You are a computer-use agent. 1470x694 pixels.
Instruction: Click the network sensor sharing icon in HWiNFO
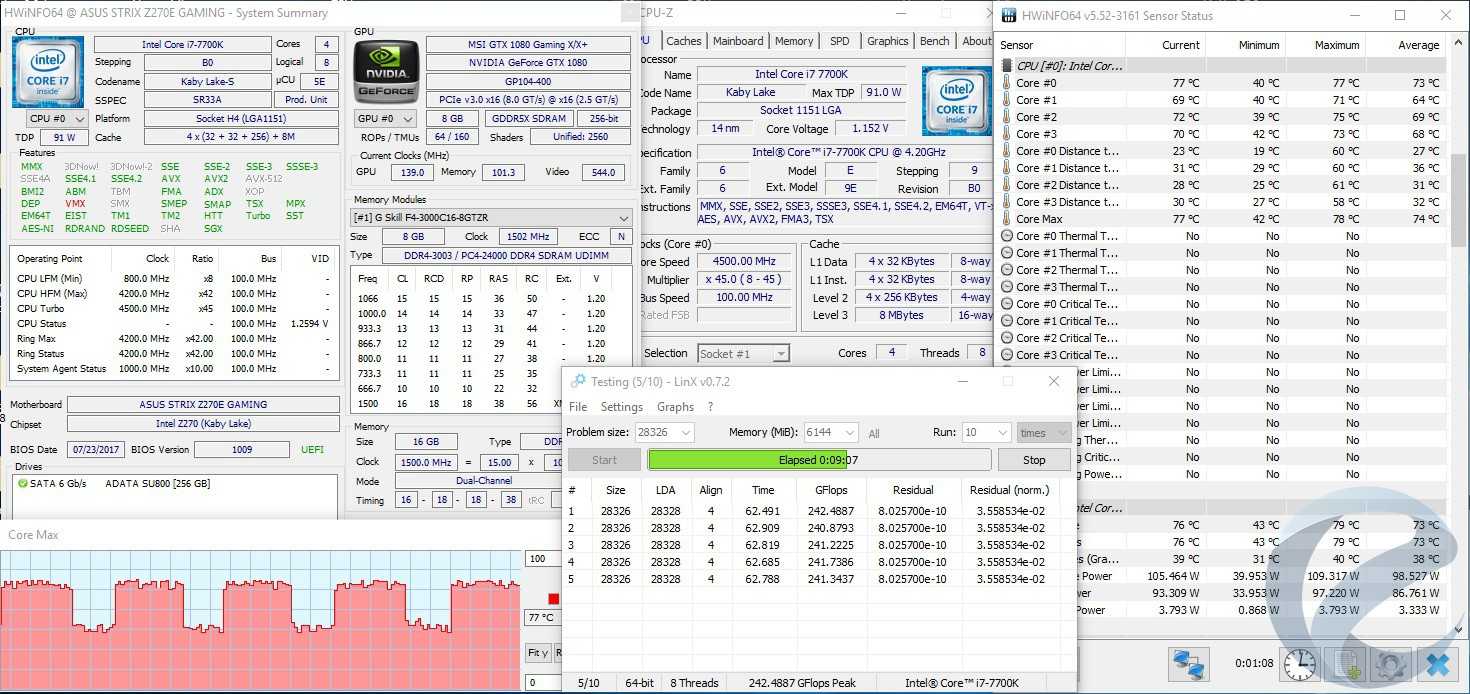pyautogui.click(x=1189, y=664)
